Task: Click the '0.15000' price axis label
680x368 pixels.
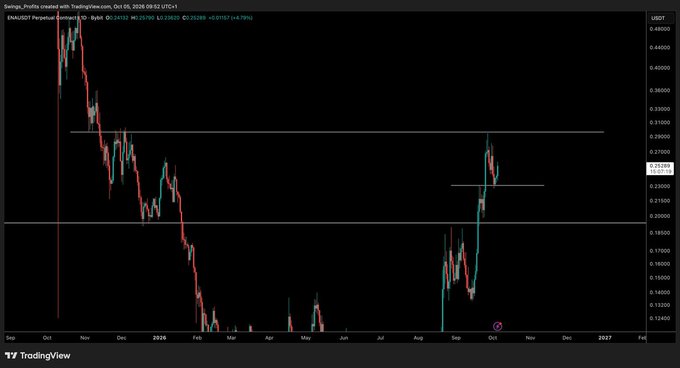Action: coord(660,278)
